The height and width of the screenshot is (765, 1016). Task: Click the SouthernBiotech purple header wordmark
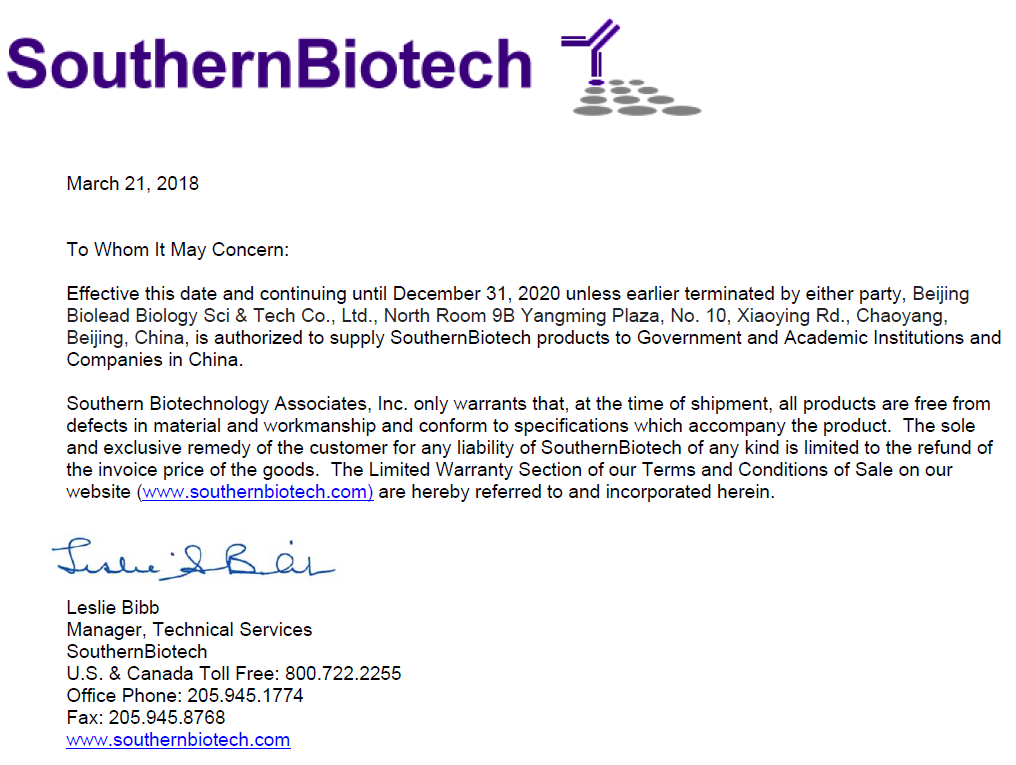(x=269, y=62)
